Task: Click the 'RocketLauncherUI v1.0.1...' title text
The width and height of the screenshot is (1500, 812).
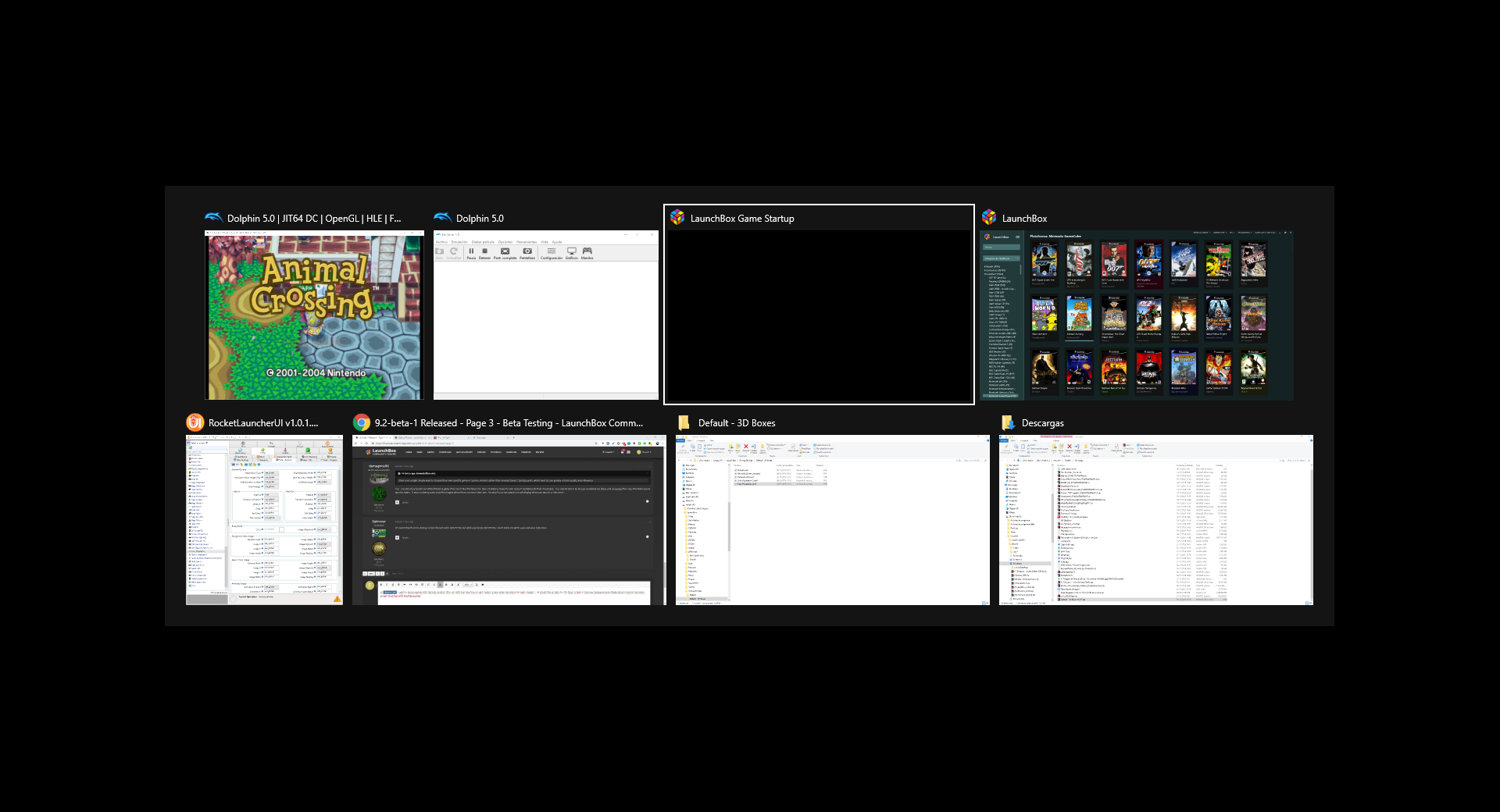Action: (x=263, y=423)
